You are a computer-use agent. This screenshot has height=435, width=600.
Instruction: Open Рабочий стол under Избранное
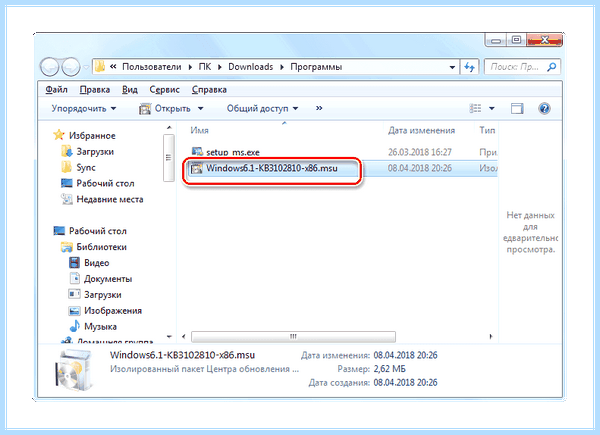105,184
